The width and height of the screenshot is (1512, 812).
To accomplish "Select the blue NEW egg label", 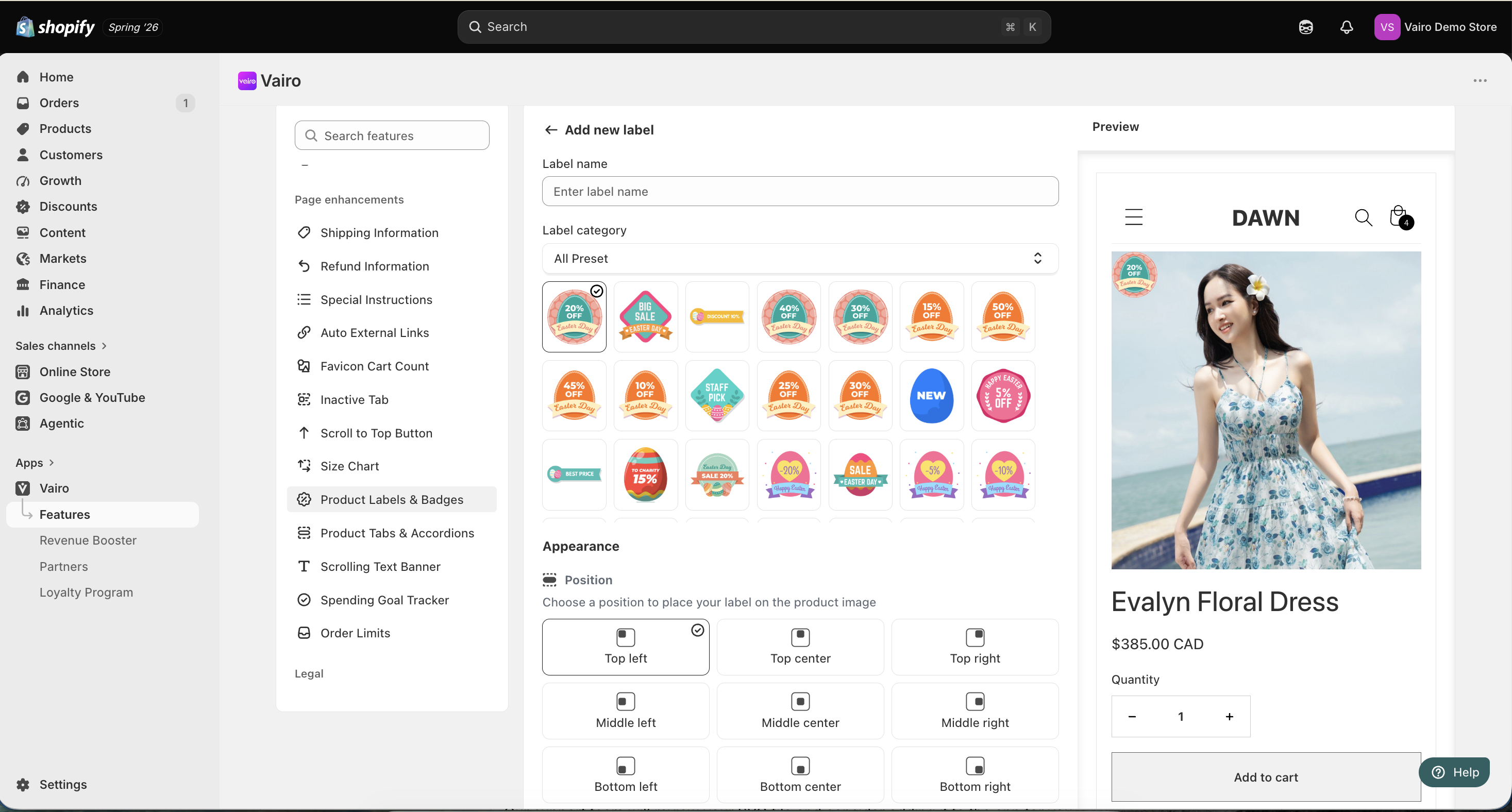I will click(932, 396).
